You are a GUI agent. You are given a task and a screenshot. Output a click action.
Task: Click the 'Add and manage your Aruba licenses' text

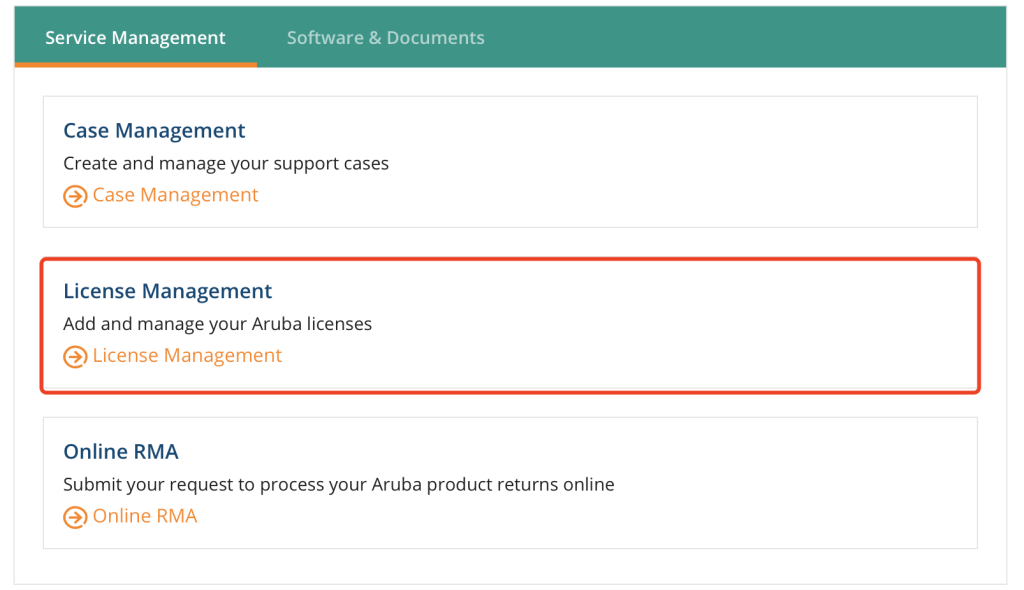point(217,324)
